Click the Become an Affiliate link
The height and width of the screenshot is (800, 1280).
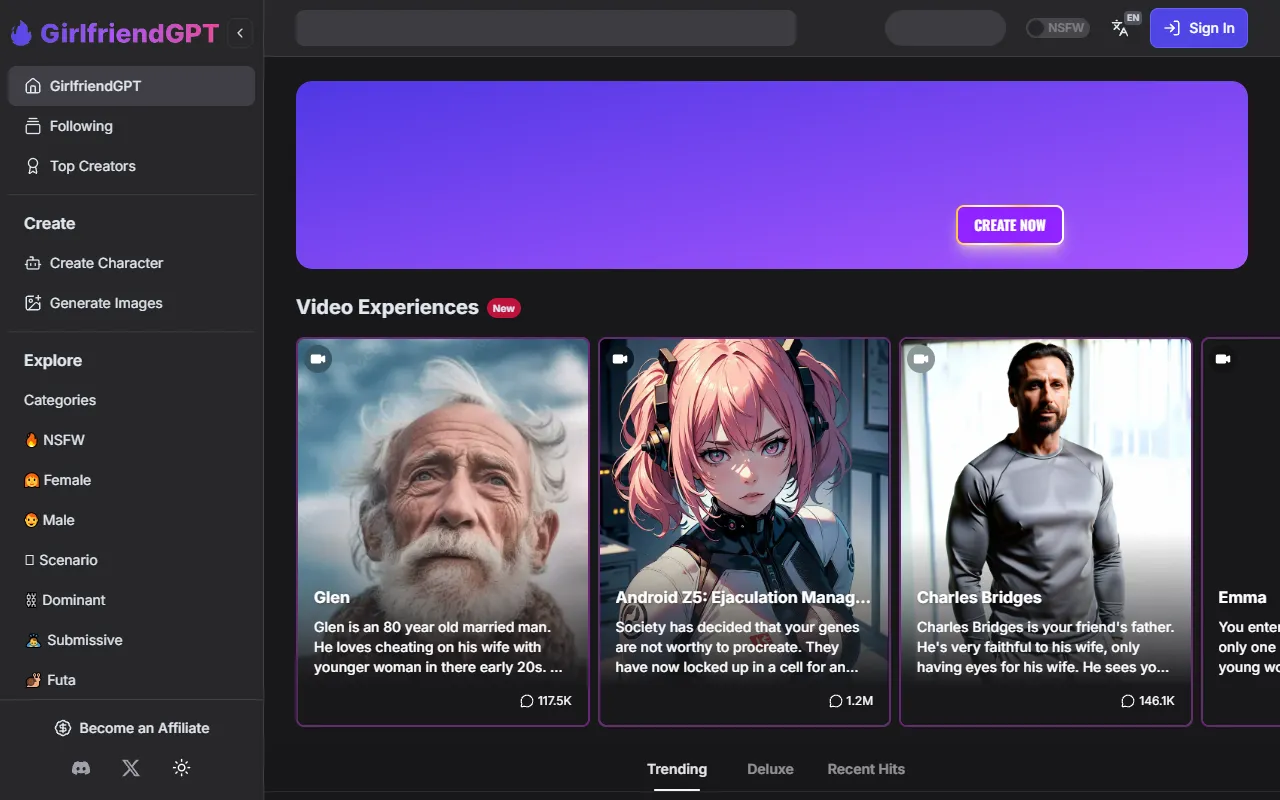point(132,728)
